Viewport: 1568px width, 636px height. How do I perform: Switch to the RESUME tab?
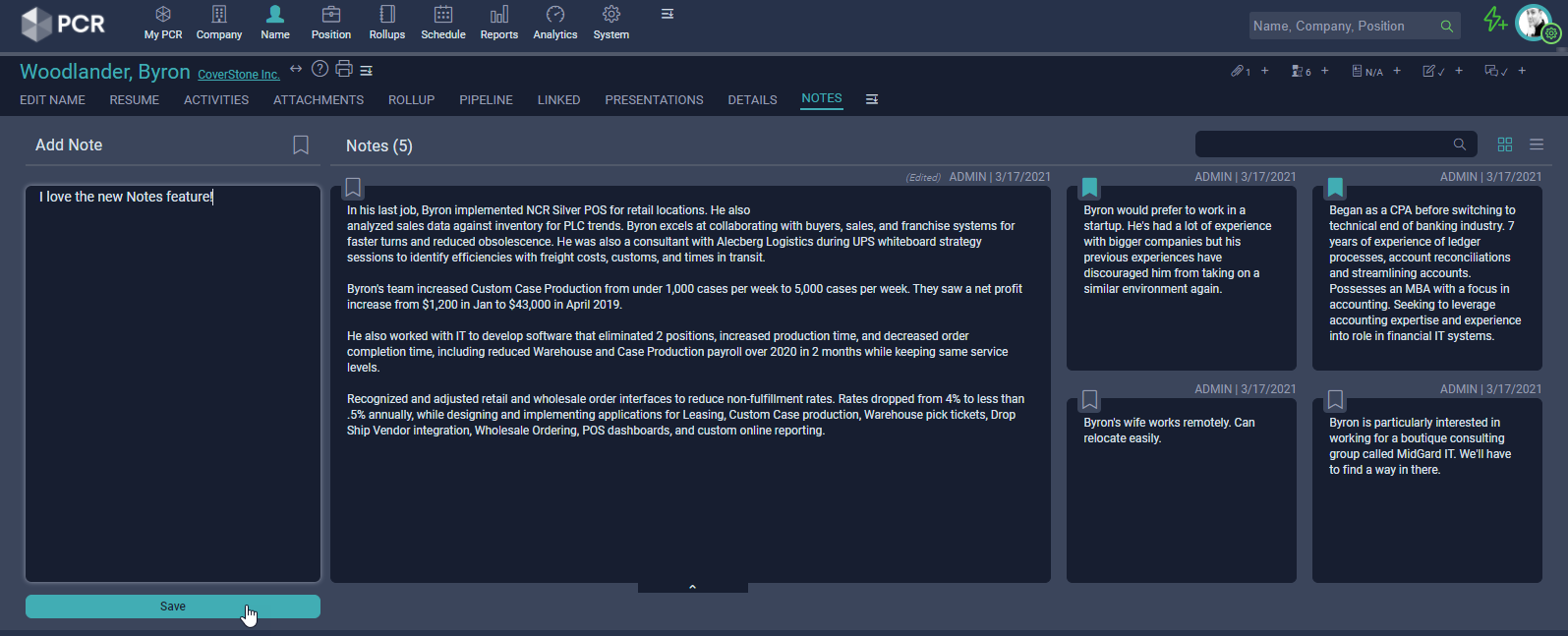[135, 100]
